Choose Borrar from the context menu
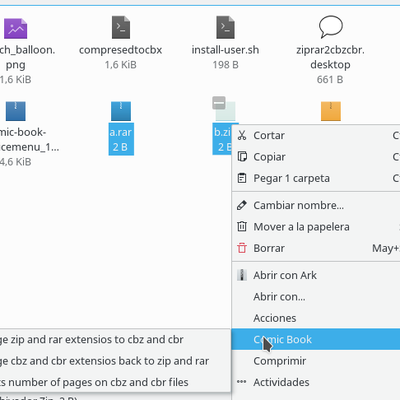This screenshot has width=400, height=400. [x=316, y=248]
